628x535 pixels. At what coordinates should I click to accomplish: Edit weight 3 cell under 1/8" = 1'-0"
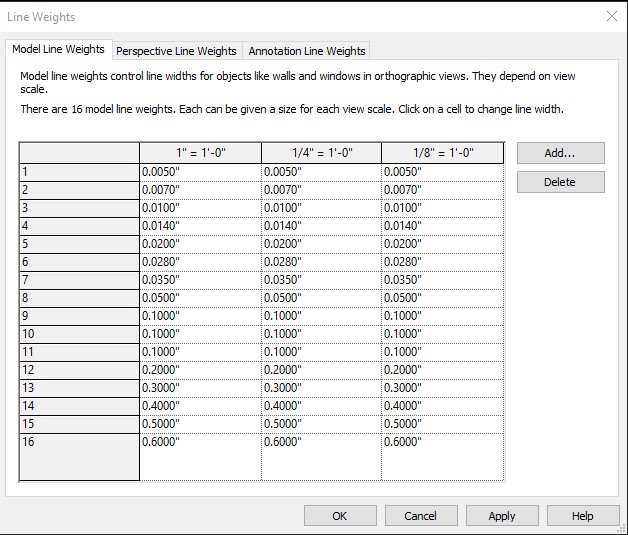tap(443, 208)
